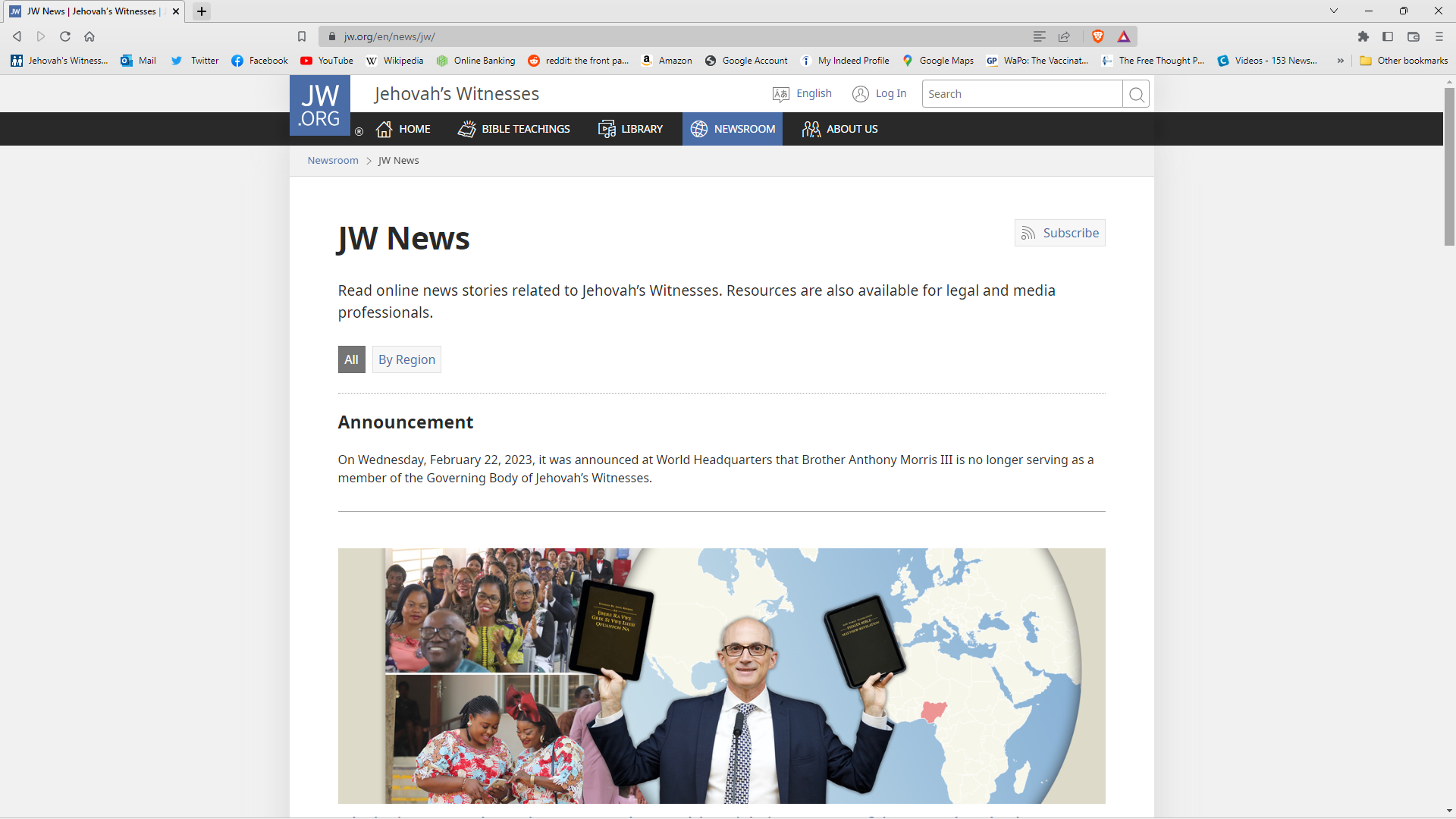
Task: Open LIBRARY menu
Action: tap(631, 129)
